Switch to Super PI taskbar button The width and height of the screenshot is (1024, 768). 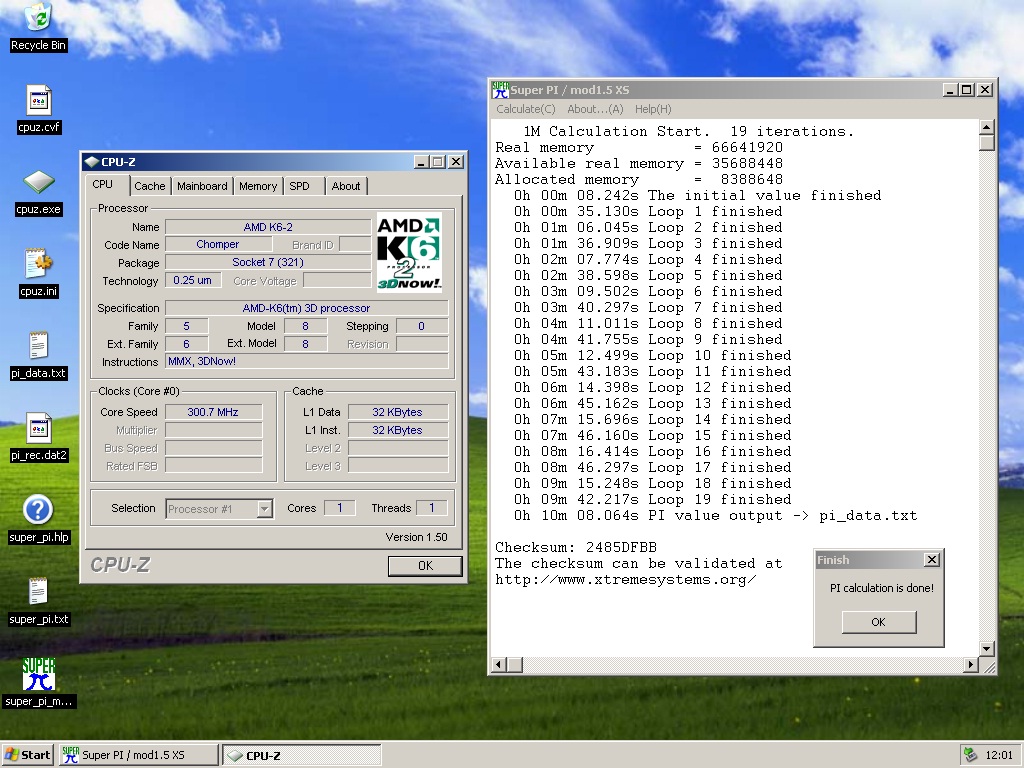(x=138, y=755)
